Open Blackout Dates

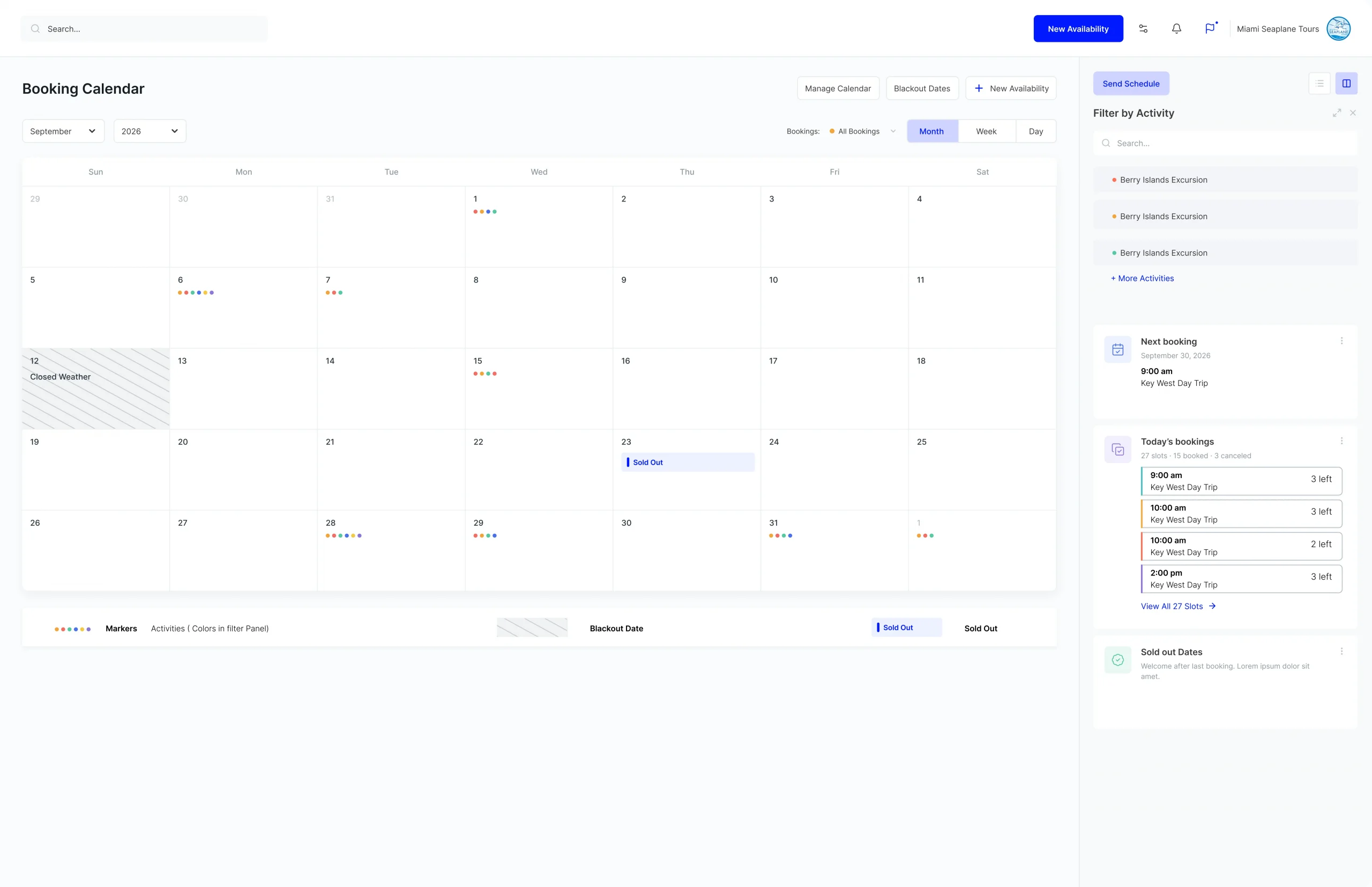tap(922, 88)
